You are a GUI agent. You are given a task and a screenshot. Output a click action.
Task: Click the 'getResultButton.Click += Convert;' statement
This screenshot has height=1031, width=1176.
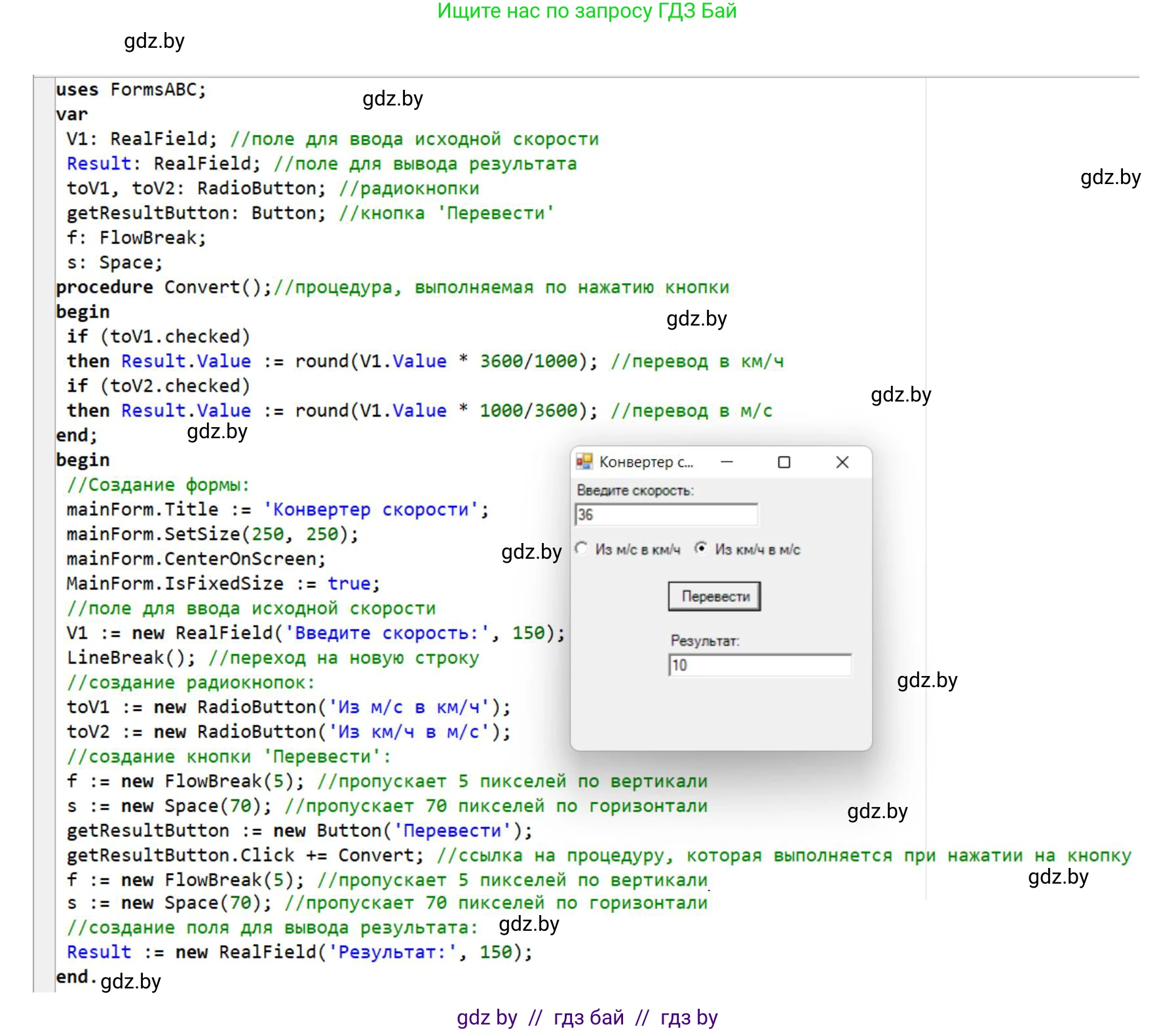click(x=245, y=855)
